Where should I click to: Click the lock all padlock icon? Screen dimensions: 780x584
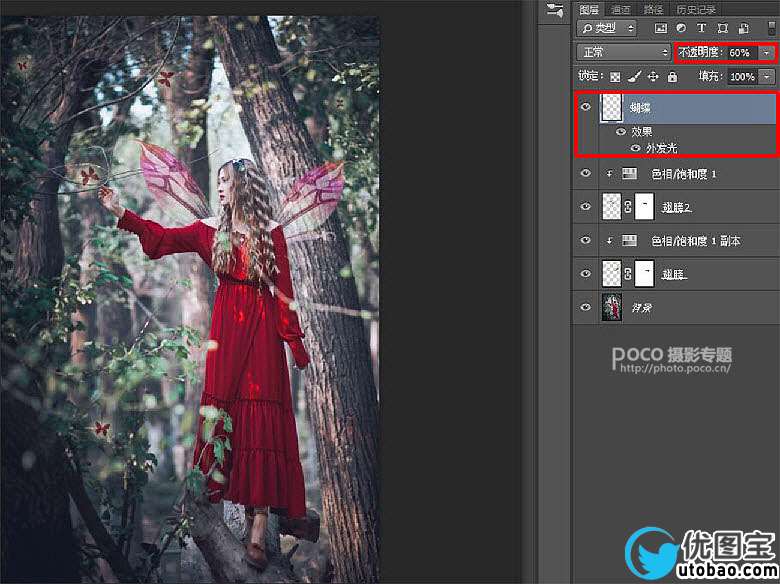click(672, 77)
